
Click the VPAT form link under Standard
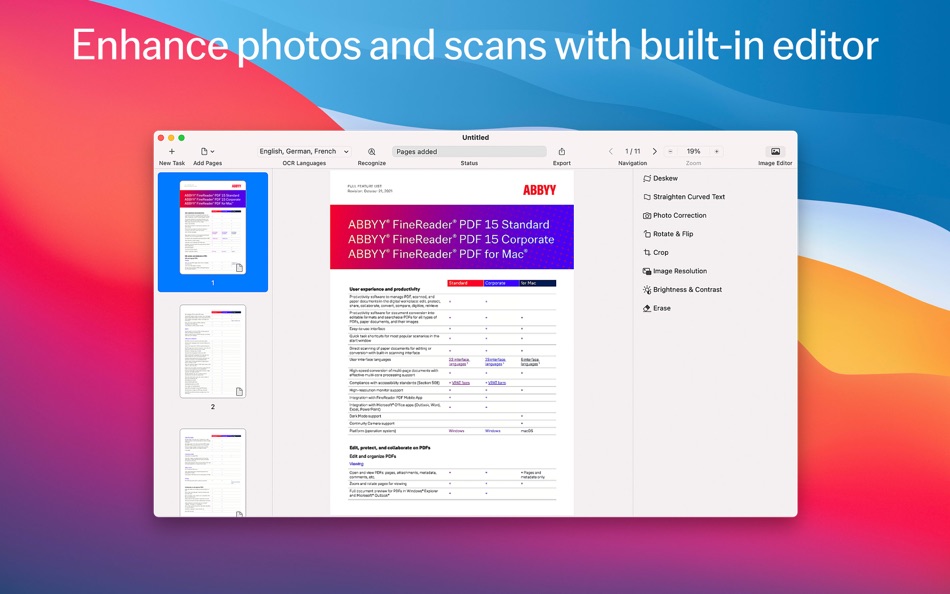[x=460, y=383]
